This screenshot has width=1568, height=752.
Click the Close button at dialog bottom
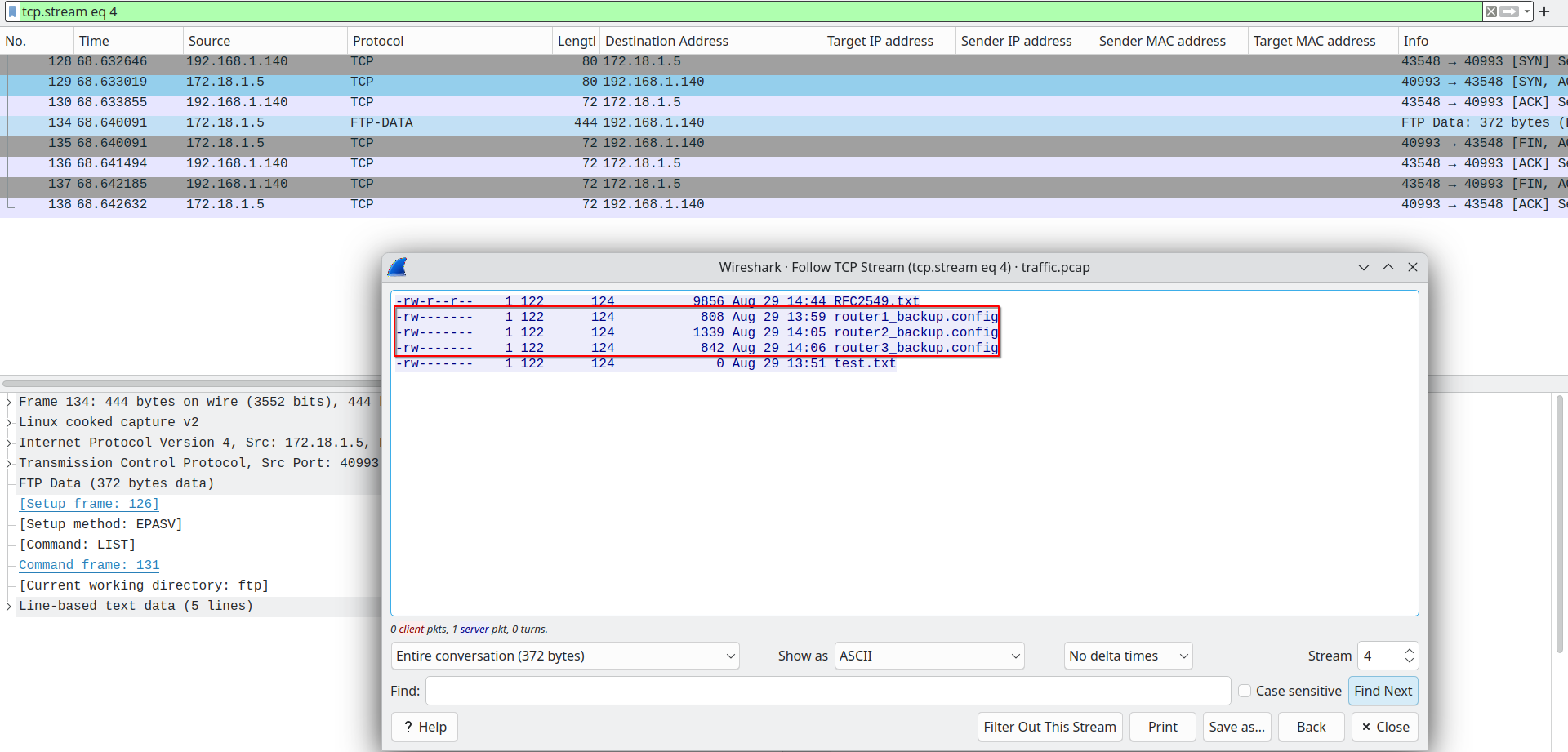(1385, 727)
